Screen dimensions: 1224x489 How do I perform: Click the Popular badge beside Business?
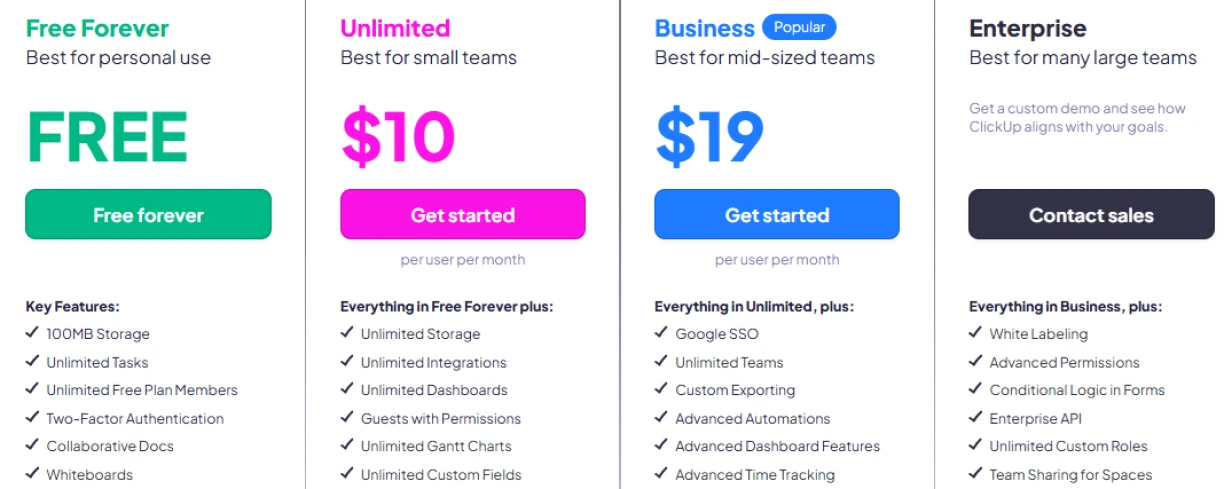pos(799,27)
